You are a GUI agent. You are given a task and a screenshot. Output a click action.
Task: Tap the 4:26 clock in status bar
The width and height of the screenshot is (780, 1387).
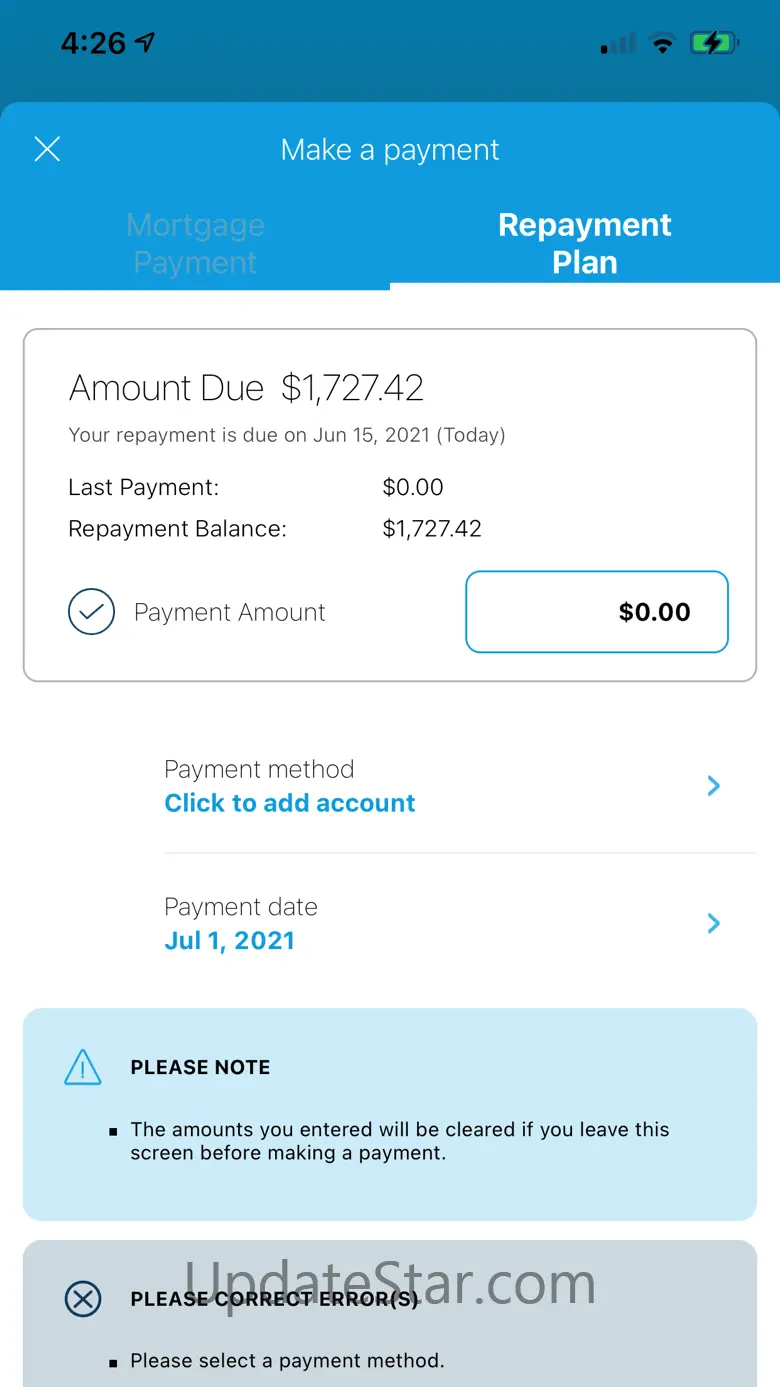(x=92, y=43)
